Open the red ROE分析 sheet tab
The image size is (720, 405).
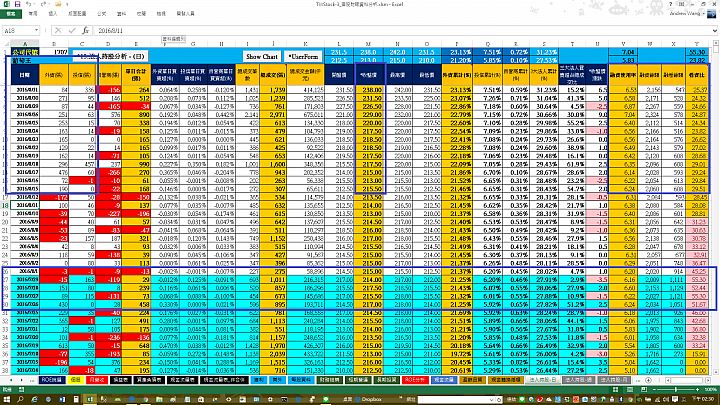[416, 380]
